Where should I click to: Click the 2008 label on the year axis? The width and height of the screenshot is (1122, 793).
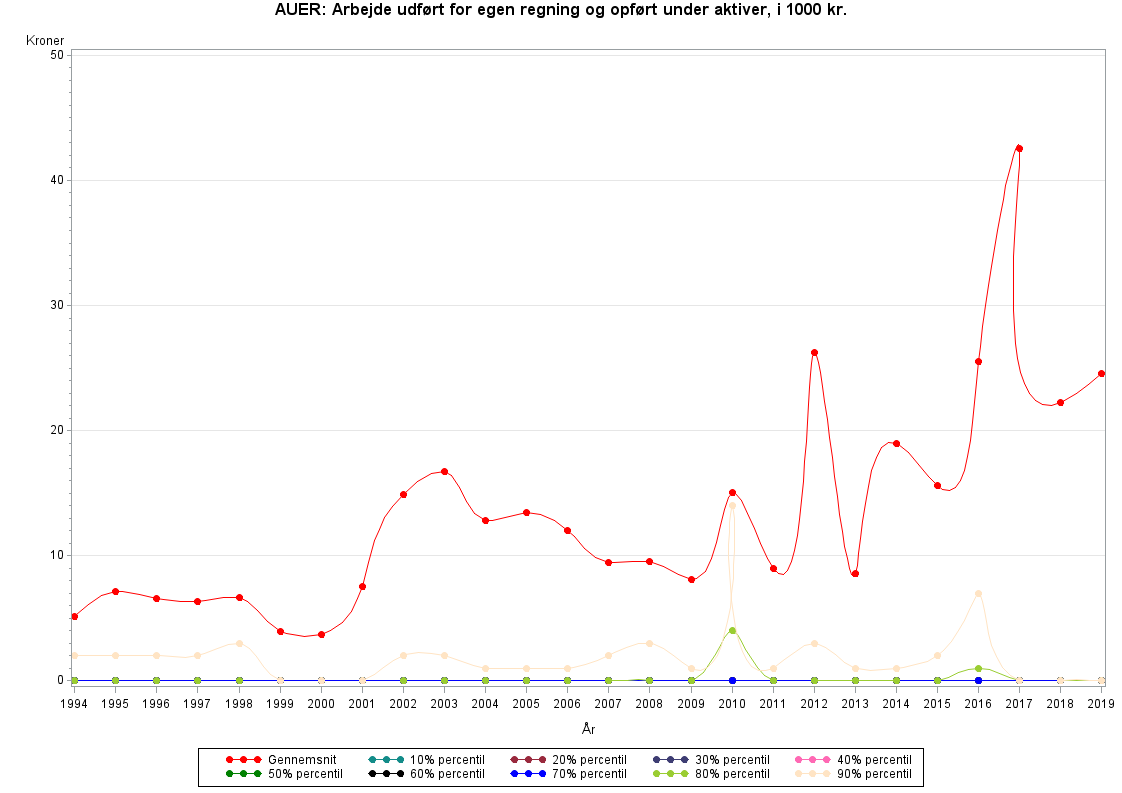649,704
